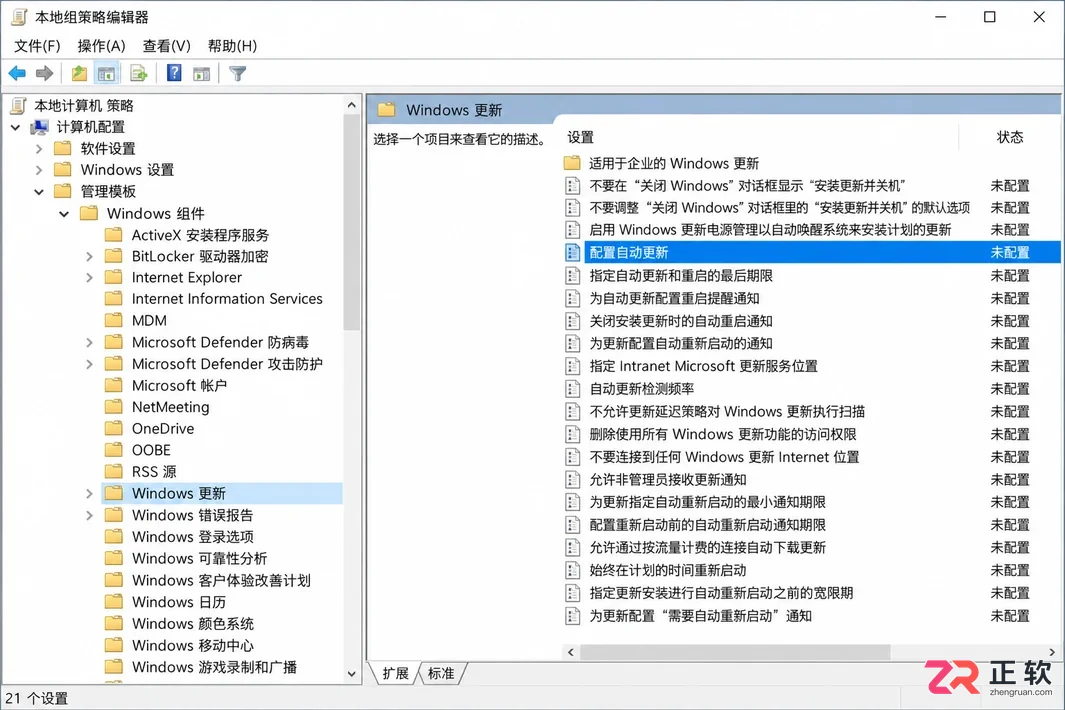Viewport: 1065px width, 710px height.
Task: Click the 本地计算机 策略 scroll icon
Action: (19, 105)
